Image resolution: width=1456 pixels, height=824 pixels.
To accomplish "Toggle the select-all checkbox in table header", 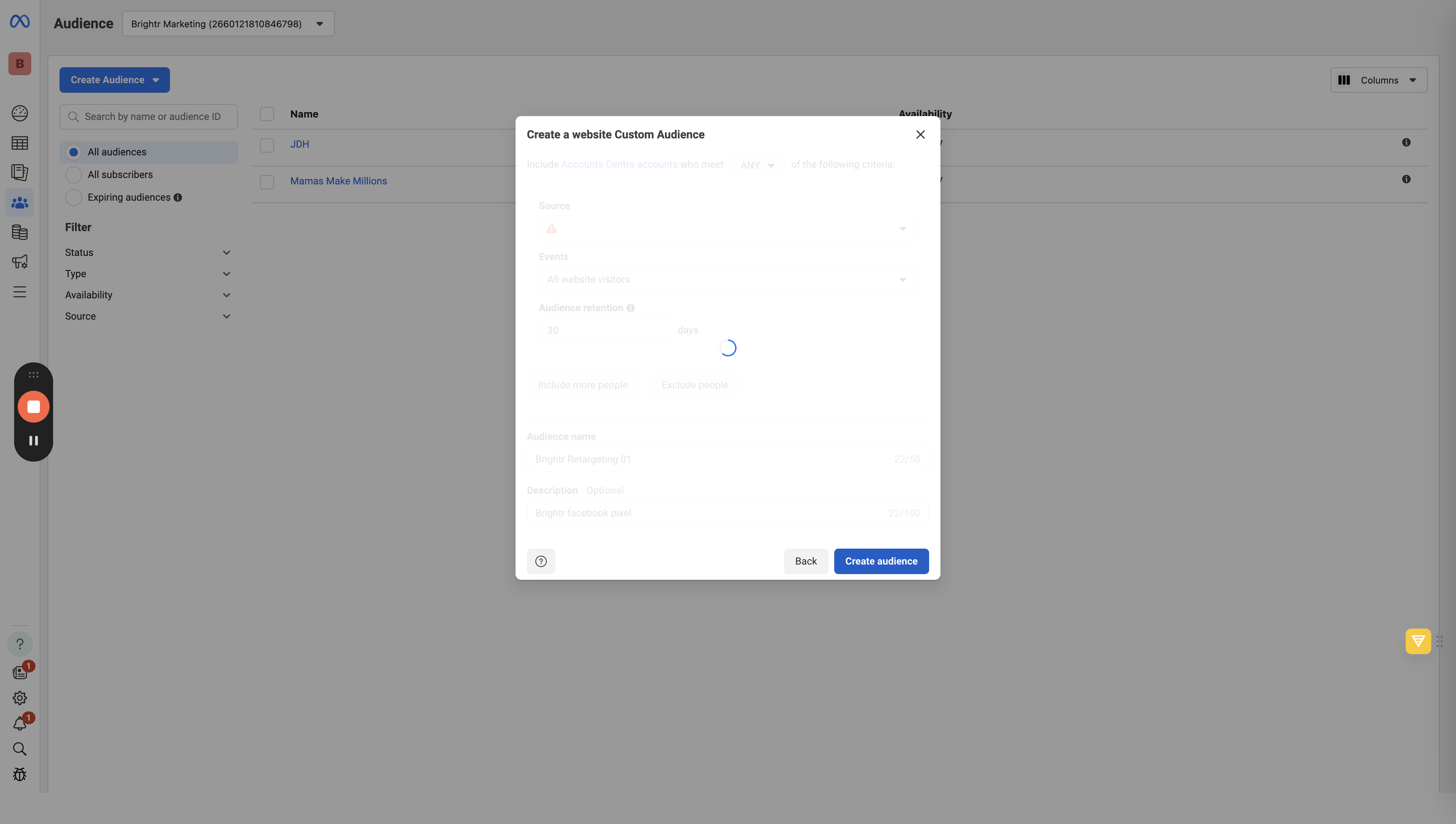I will click(x=267, y=114).
